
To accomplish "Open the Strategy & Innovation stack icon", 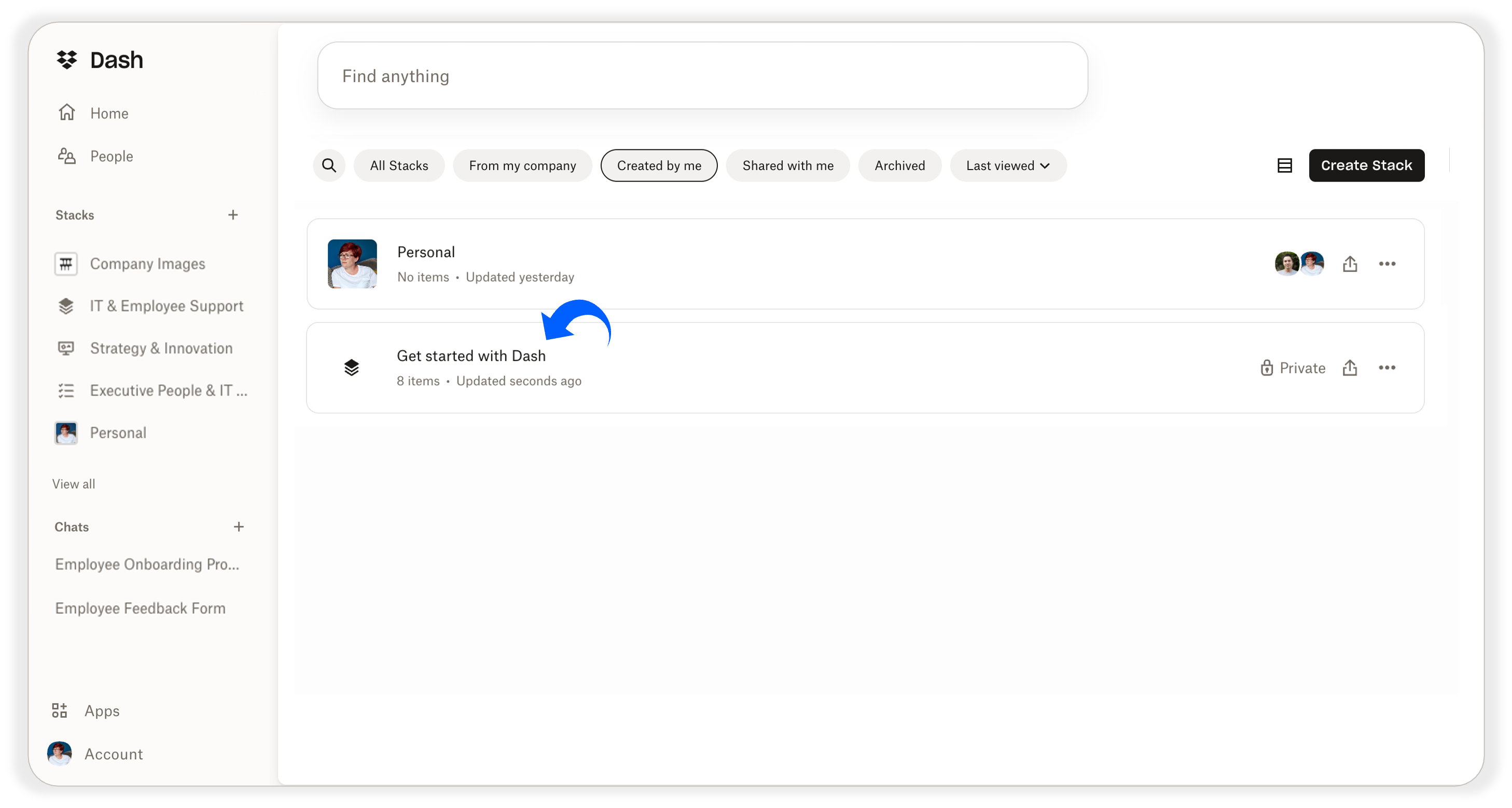I will [66, 348].
